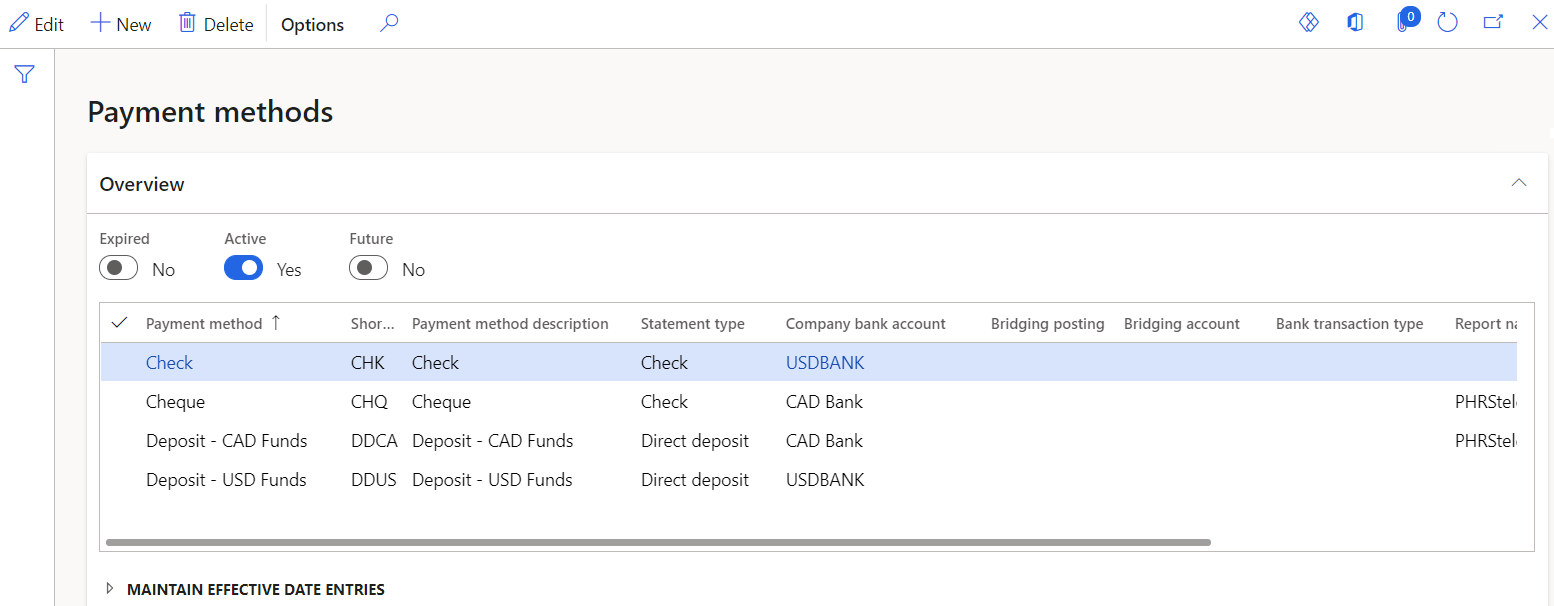Click USDBANK in Deposit - USD Funds row
This screenshot has width=1554, height=606.
click(825, 480)
